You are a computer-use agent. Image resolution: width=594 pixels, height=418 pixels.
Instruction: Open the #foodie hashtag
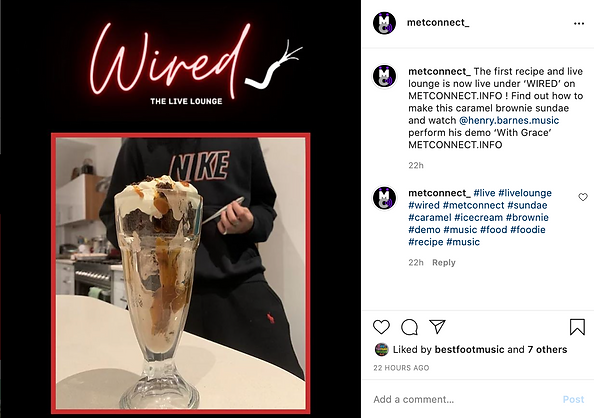tap(528, 230)
